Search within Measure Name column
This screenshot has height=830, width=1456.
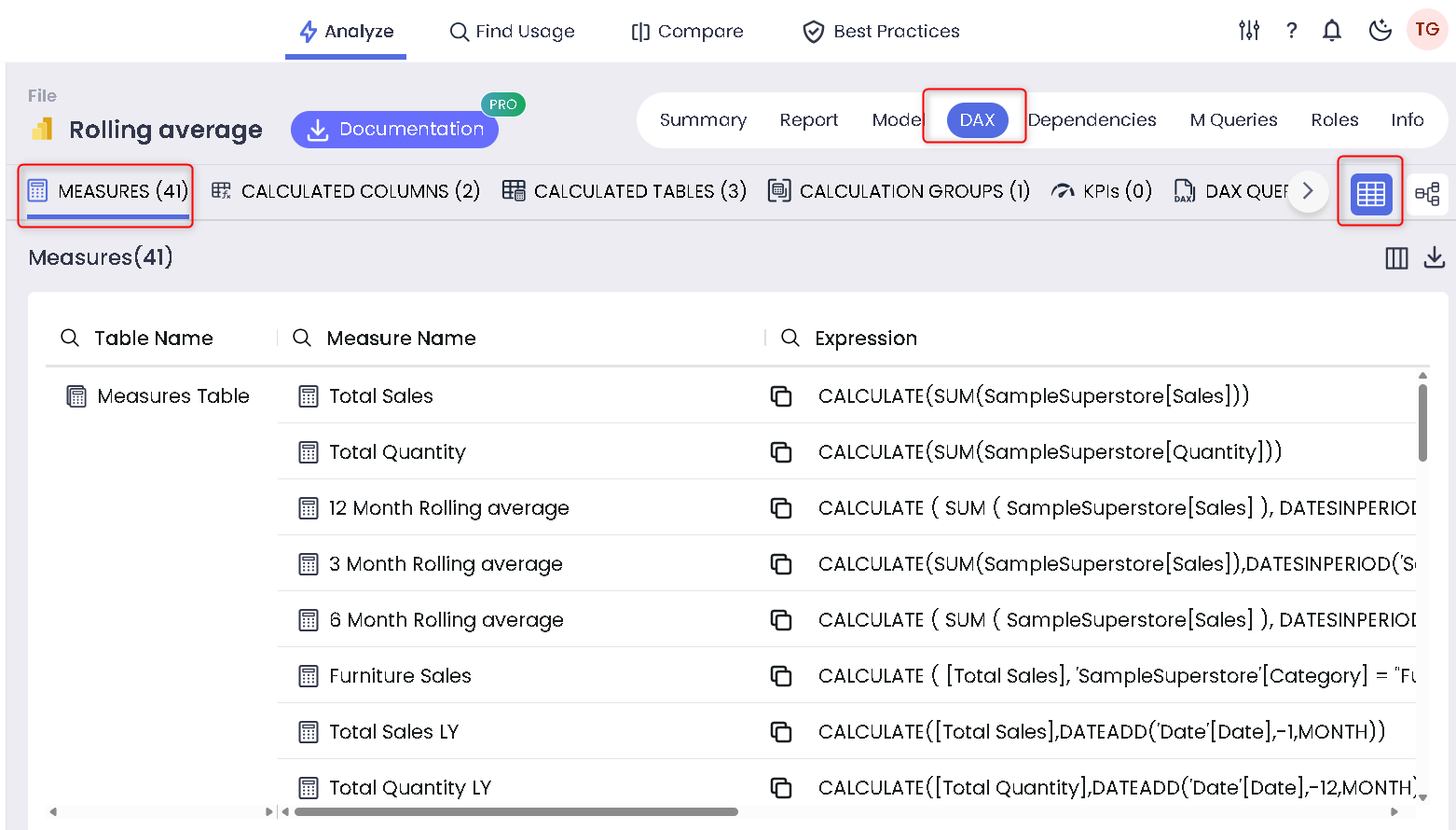click(x=302, y=338)
